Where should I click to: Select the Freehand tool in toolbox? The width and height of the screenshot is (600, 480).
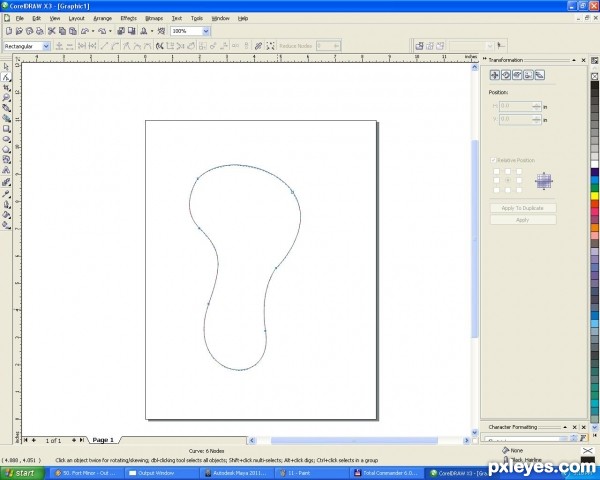6,108
